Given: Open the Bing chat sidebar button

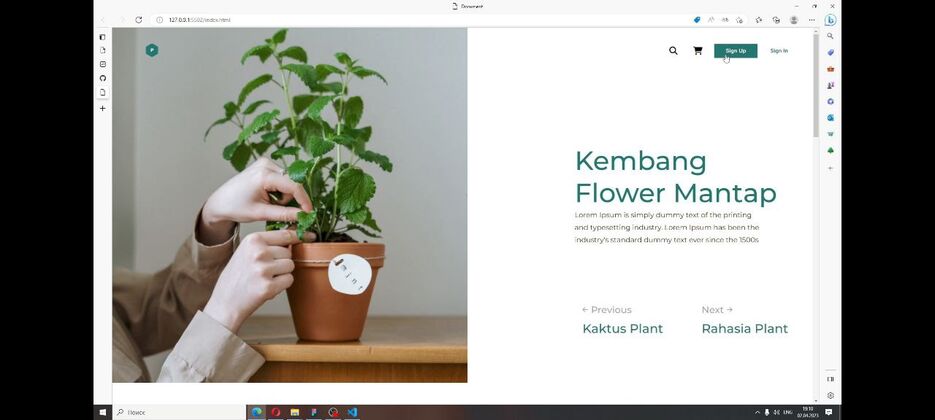Looking at the screenshot, I should [830, 20].
